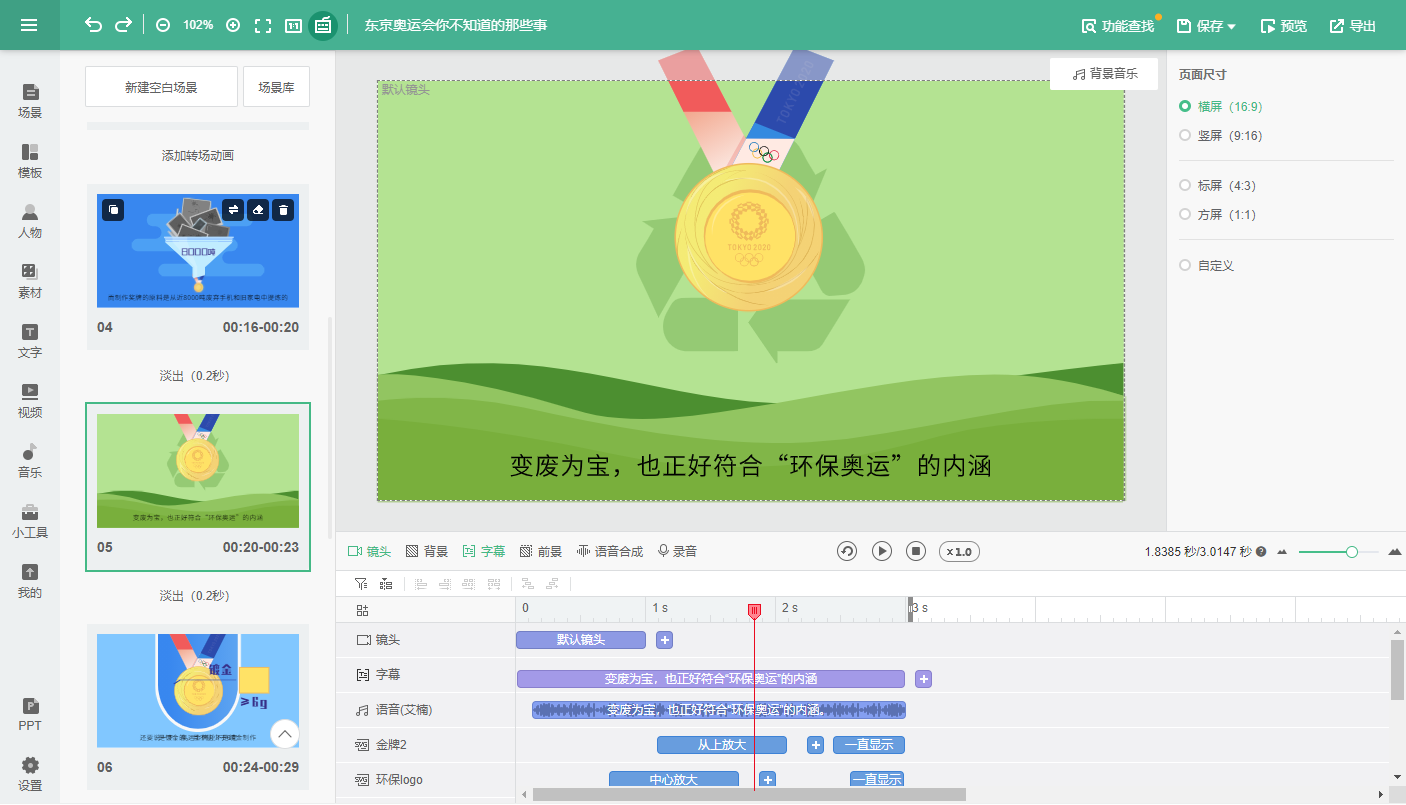This screenshot has height=805, width=1406.
Task: Redo the last action
Action: click(124, 25)
